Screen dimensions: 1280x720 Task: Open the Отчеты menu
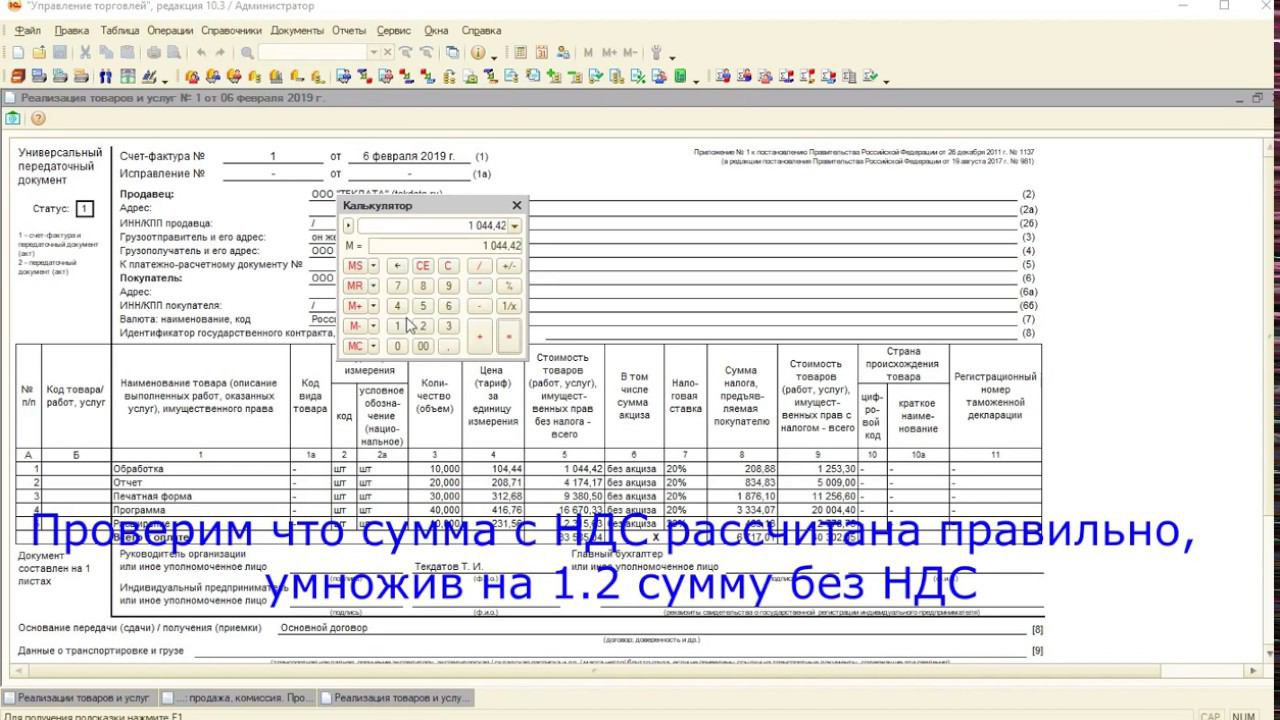click(349, 31)
